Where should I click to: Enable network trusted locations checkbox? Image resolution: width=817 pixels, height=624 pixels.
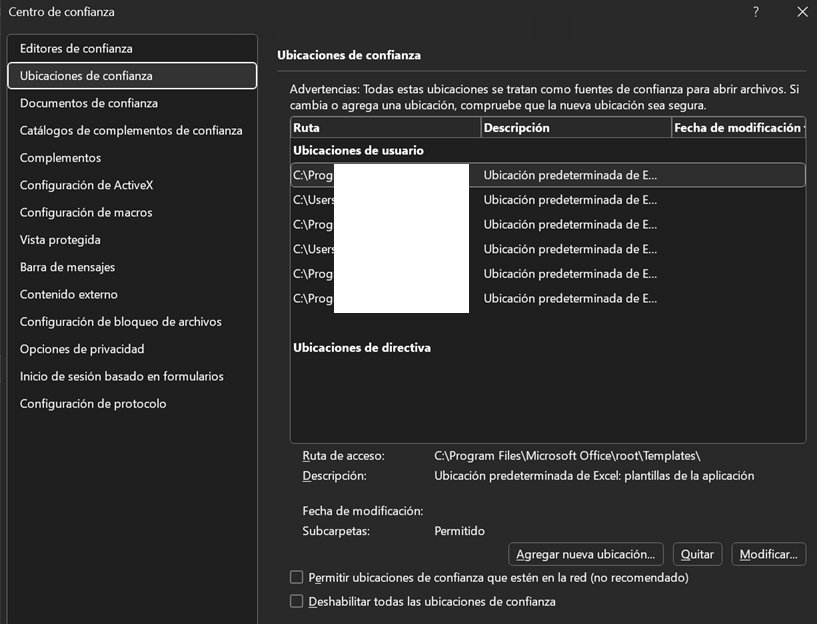pyautogui.click(x=296, y=577)
